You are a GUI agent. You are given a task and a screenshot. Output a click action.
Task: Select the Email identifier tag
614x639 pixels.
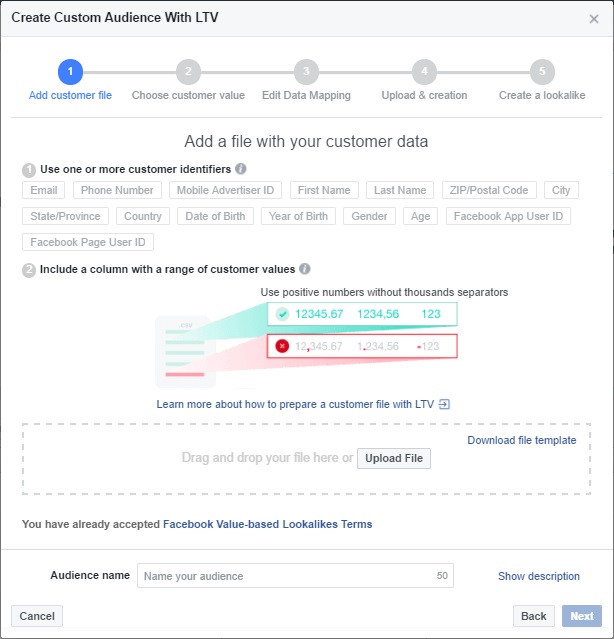pyautogui.click(x=44, y=190)
